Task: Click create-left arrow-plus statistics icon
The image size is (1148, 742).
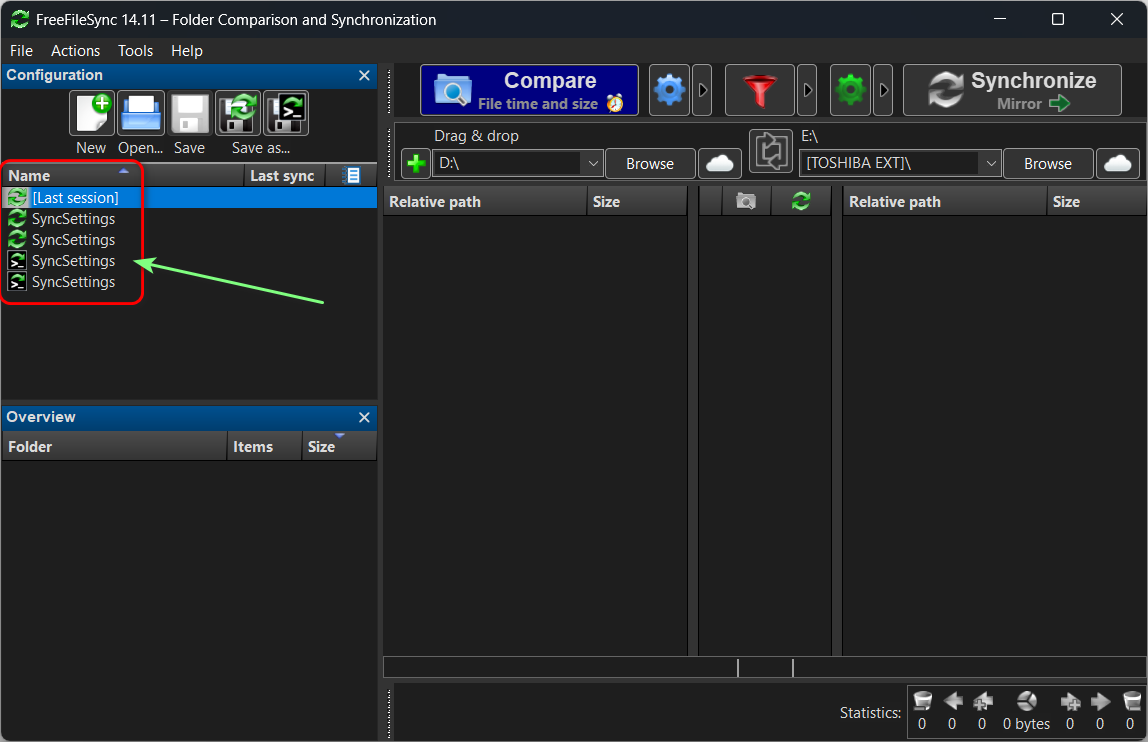Action: [983, 701]
